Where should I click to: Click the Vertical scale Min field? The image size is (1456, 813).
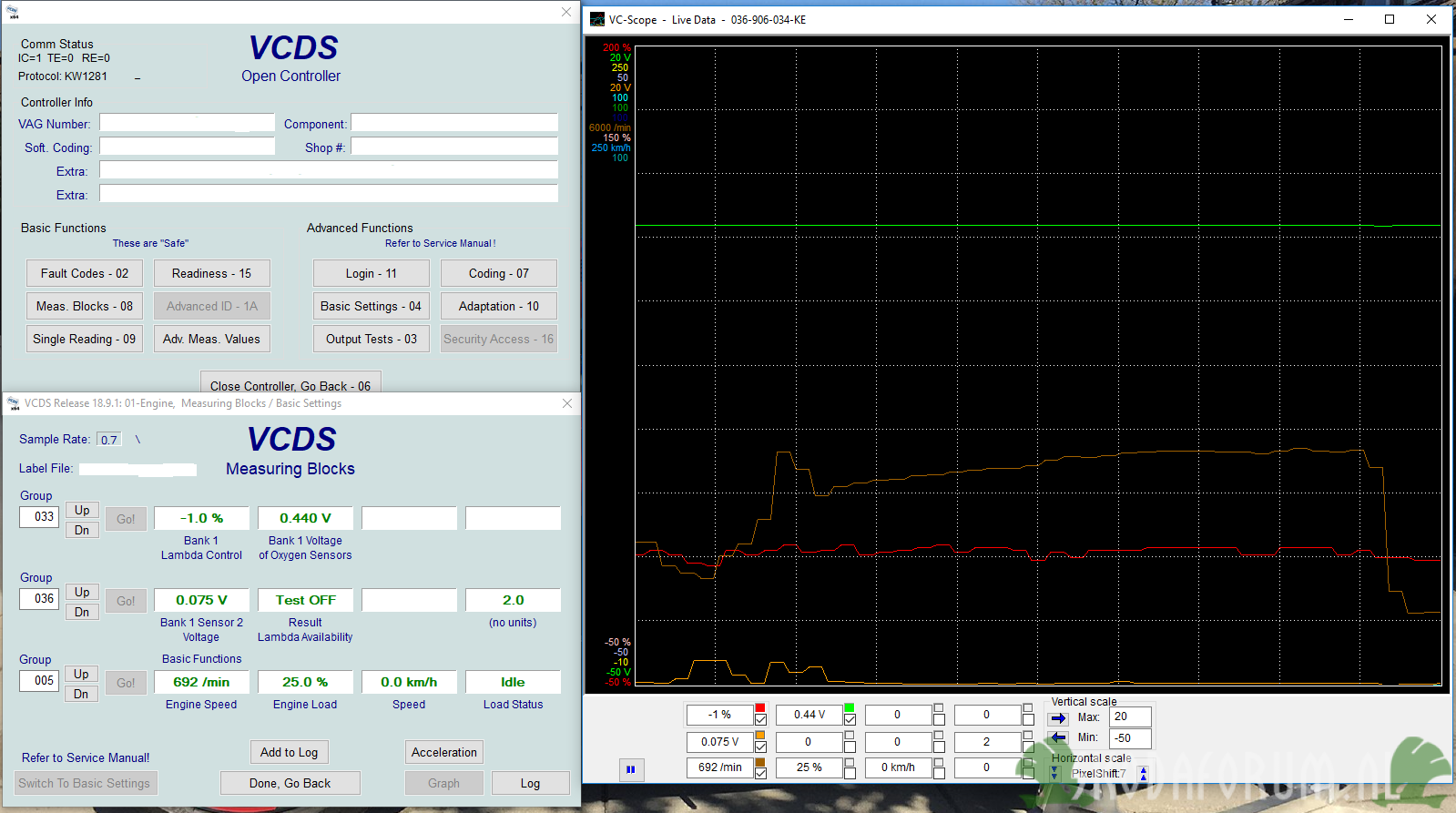point(1130,738)
